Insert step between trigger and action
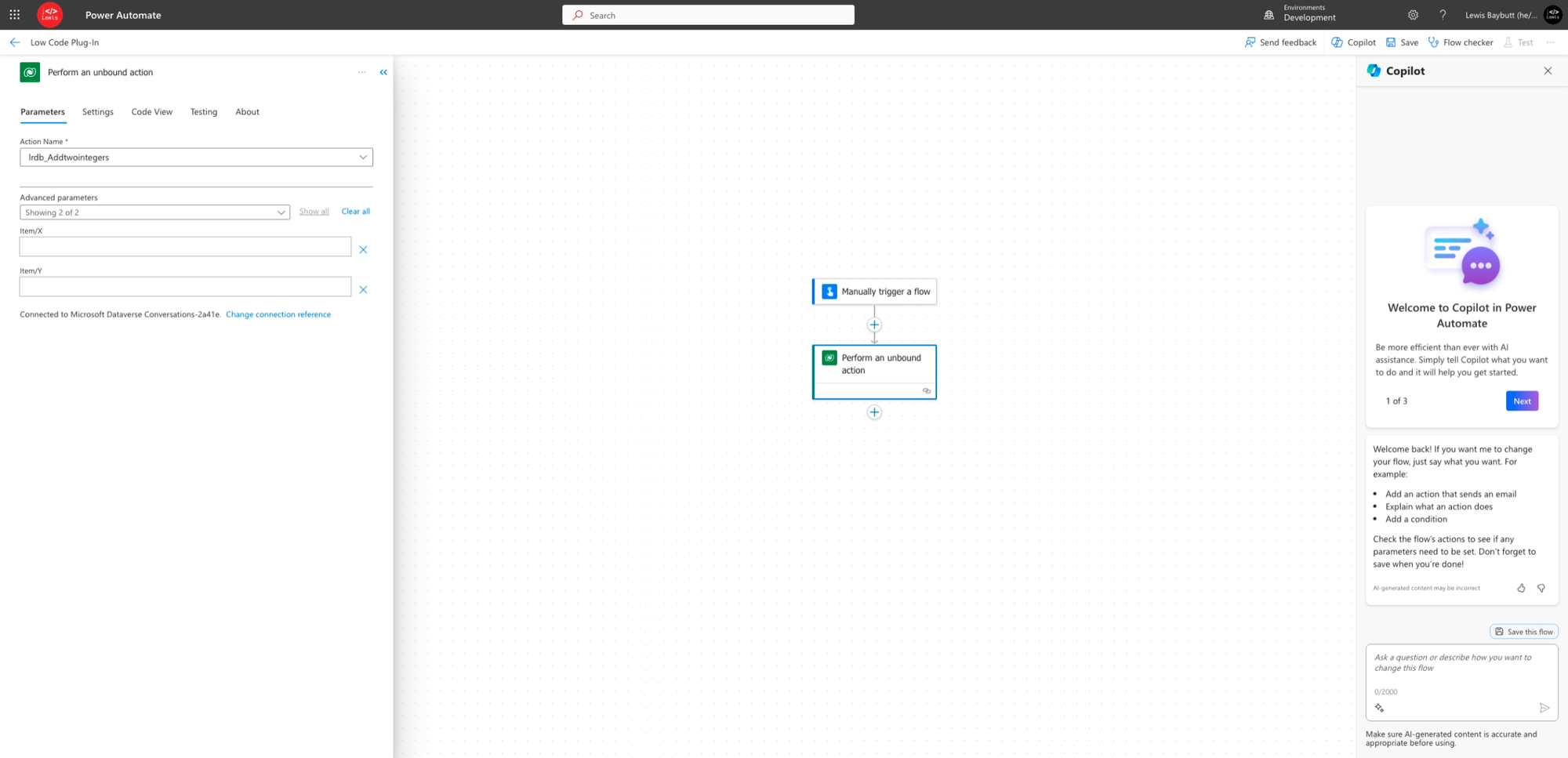 874,325
